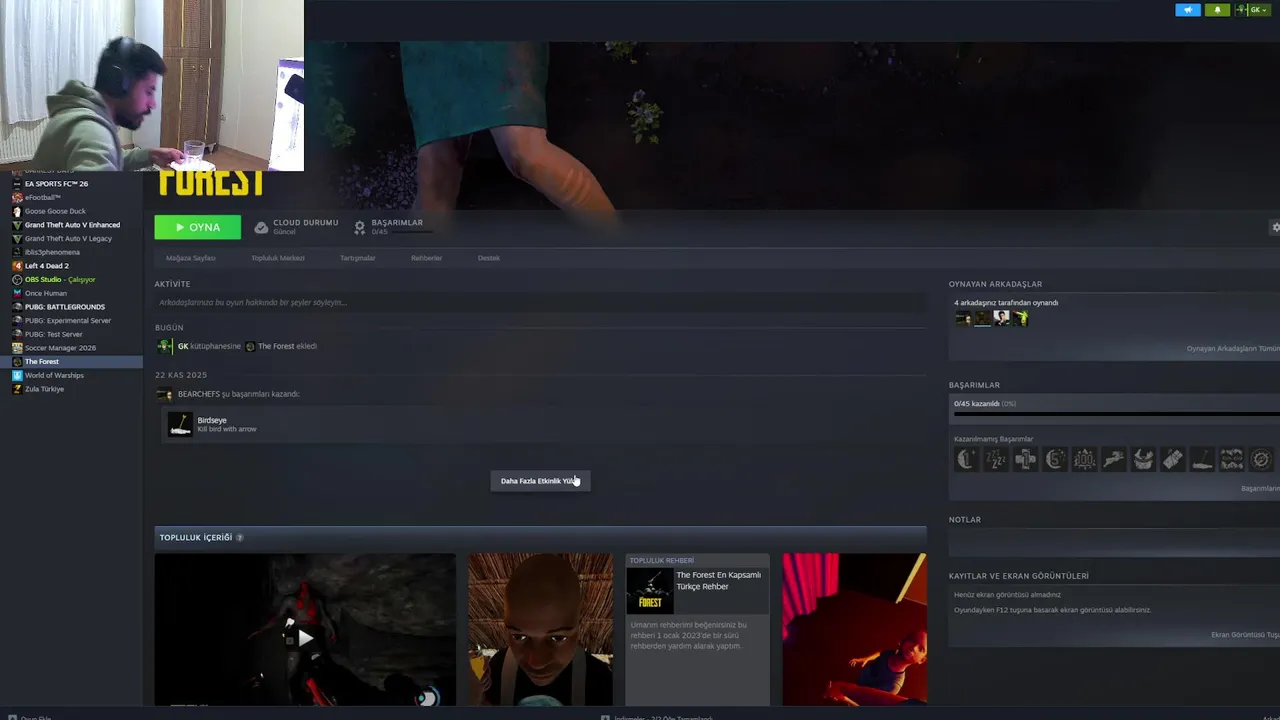Click the blue announcements megaphone icon
Image resolution: width=1280 pixels, height=720 pixels.
[1188, 10]
